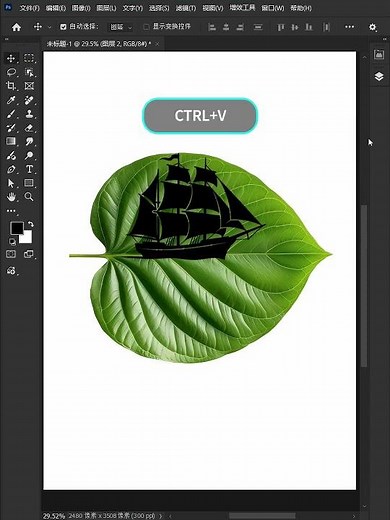
Task: Select the tool left of the Dodge tool
Action: 11,155
